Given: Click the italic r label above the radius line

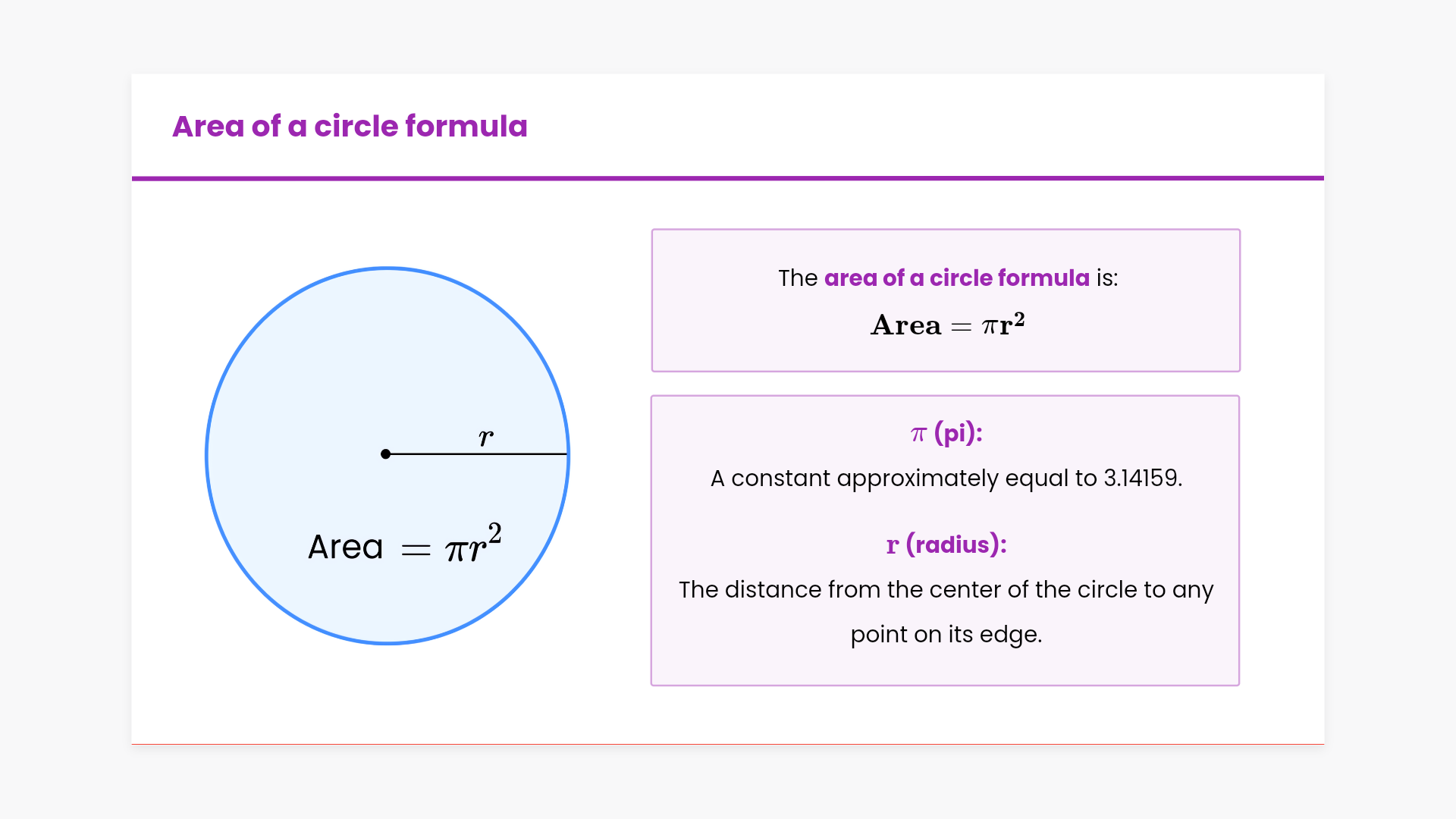Looking at the screenshot, I should click(x=486, y=437).
